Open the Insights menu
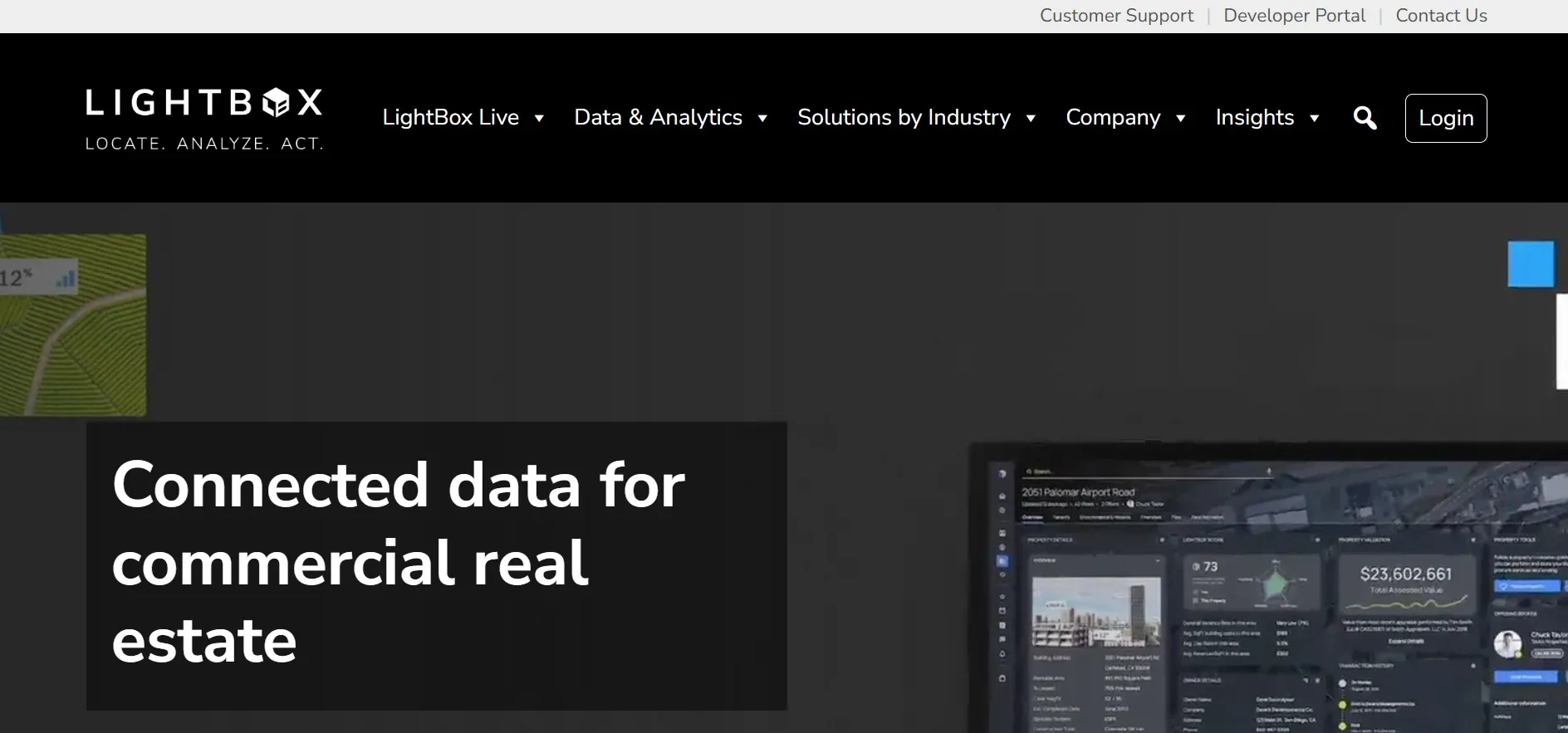1568x733 pixels. click(x=1255, y=118)
